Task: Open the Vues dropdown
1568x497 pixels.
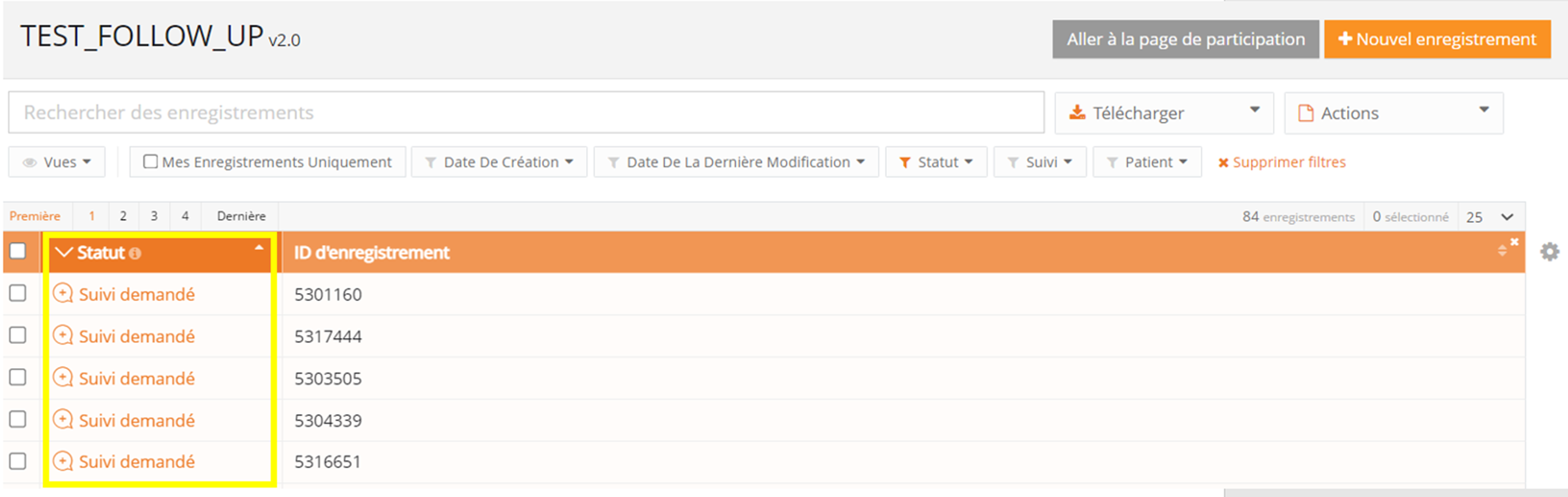Action: tap(57, 162)
